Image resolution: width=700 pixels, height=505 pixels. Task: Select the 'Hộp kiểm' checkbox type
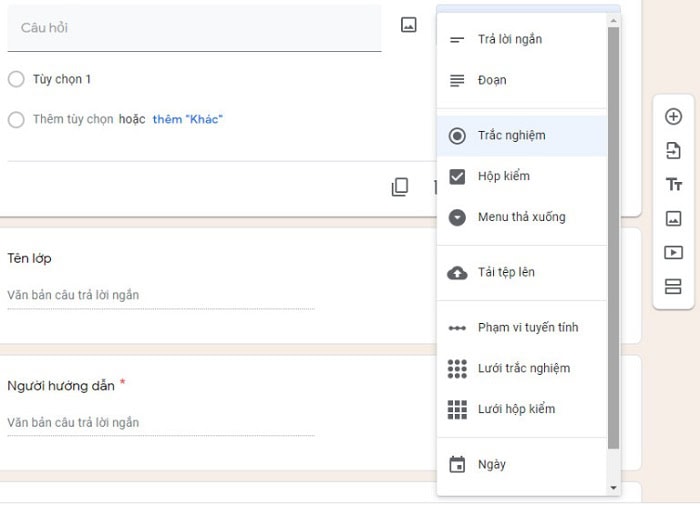coord(521,176)
